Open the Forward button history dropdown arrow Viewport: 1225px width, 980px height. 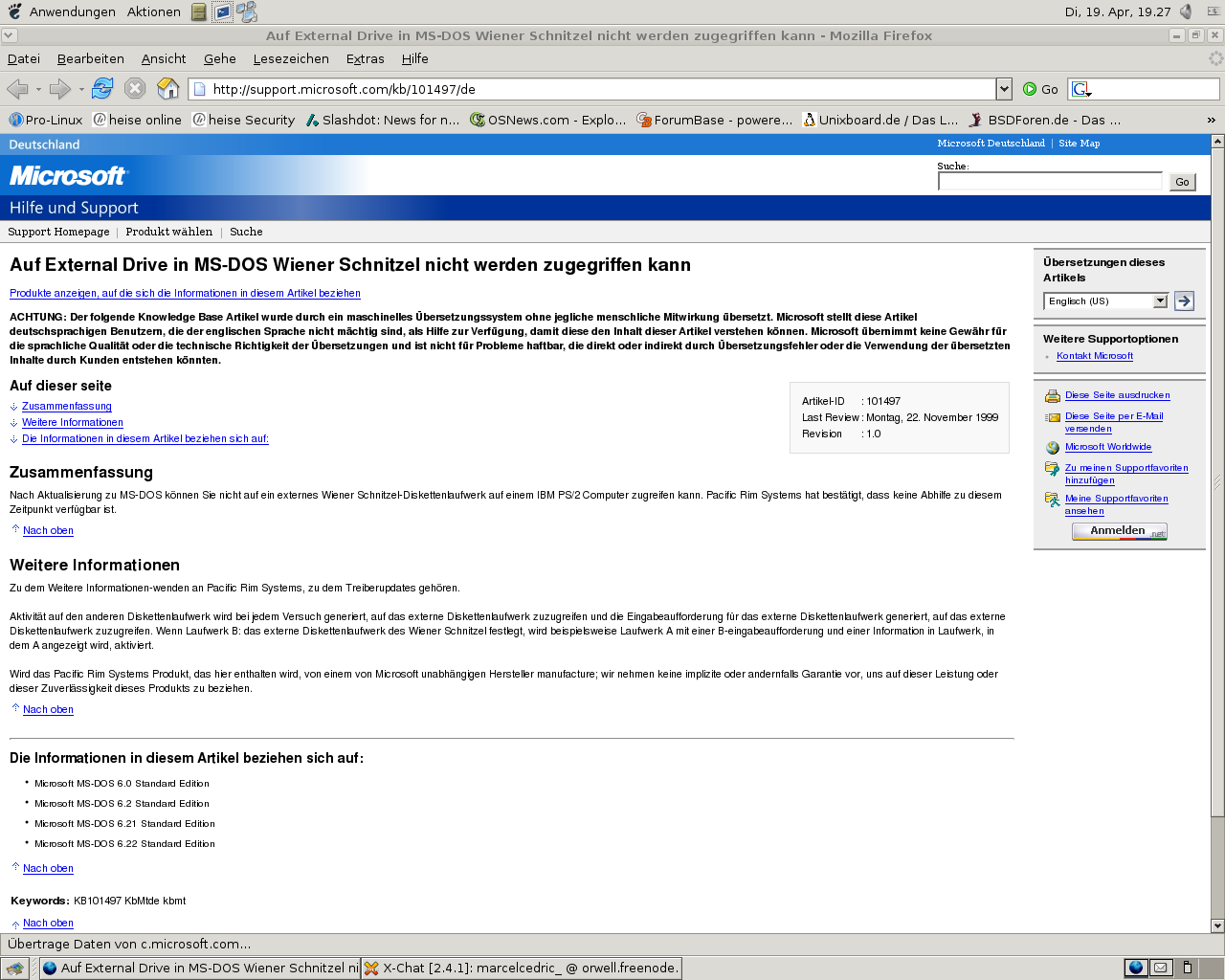[x=81, y=90]
